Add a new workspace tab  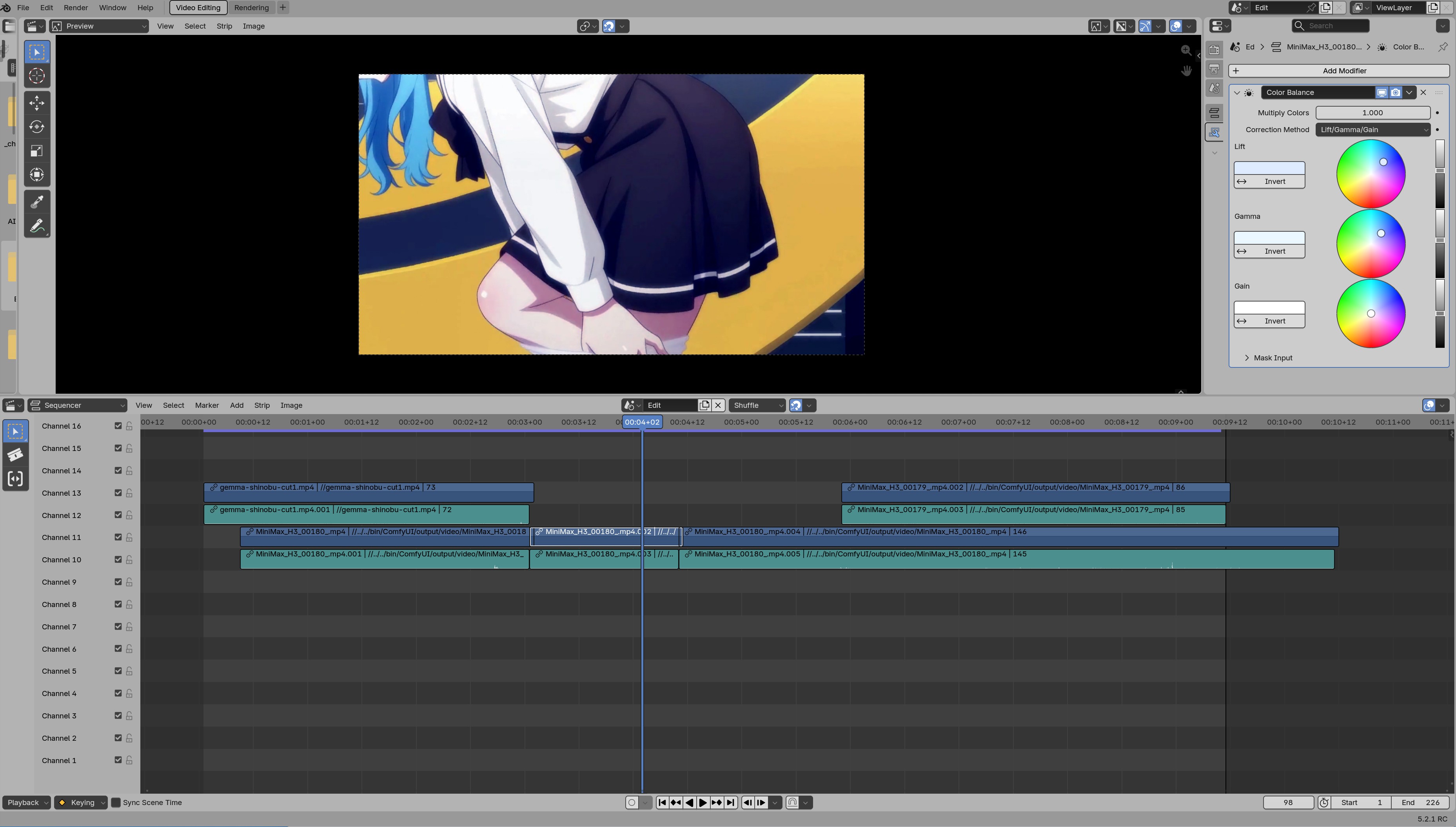pyautogui.click(x=283, y=7)
